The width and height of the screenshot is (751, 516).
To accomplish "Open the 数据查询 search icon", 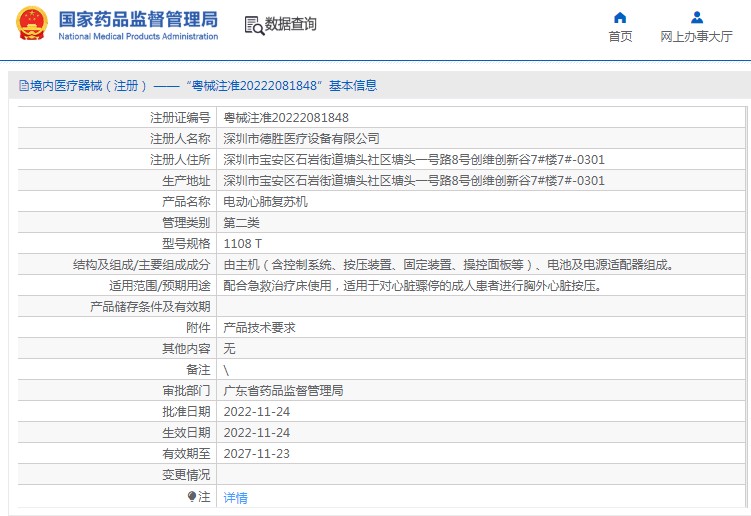I will click(x=254, y=25).
